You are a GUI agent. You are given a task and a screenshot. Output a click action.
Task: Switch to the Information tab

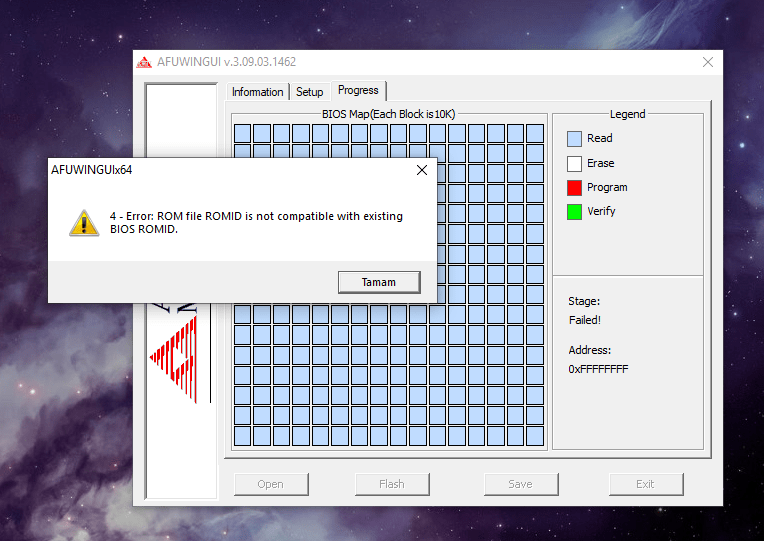(x=257, y=92)
